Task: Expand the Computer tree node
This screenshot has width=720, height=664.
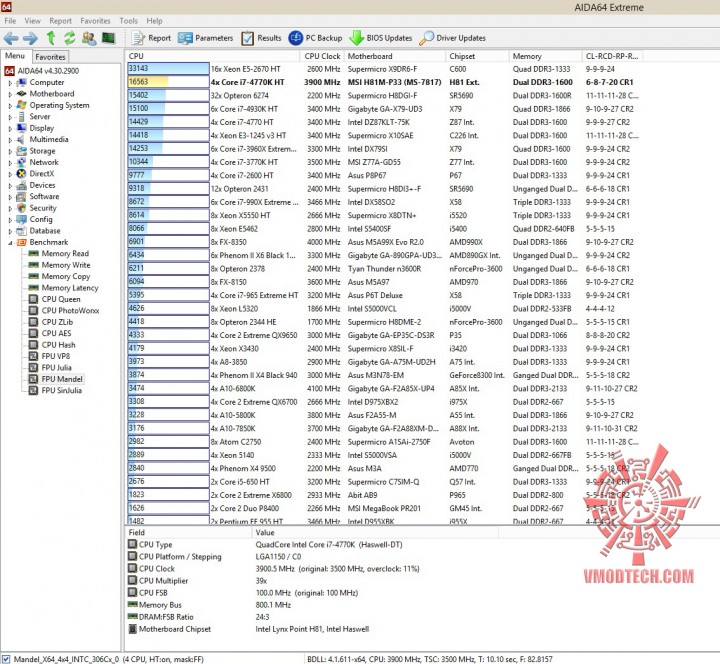Action: pyautogui.click(x=10, y=83)
